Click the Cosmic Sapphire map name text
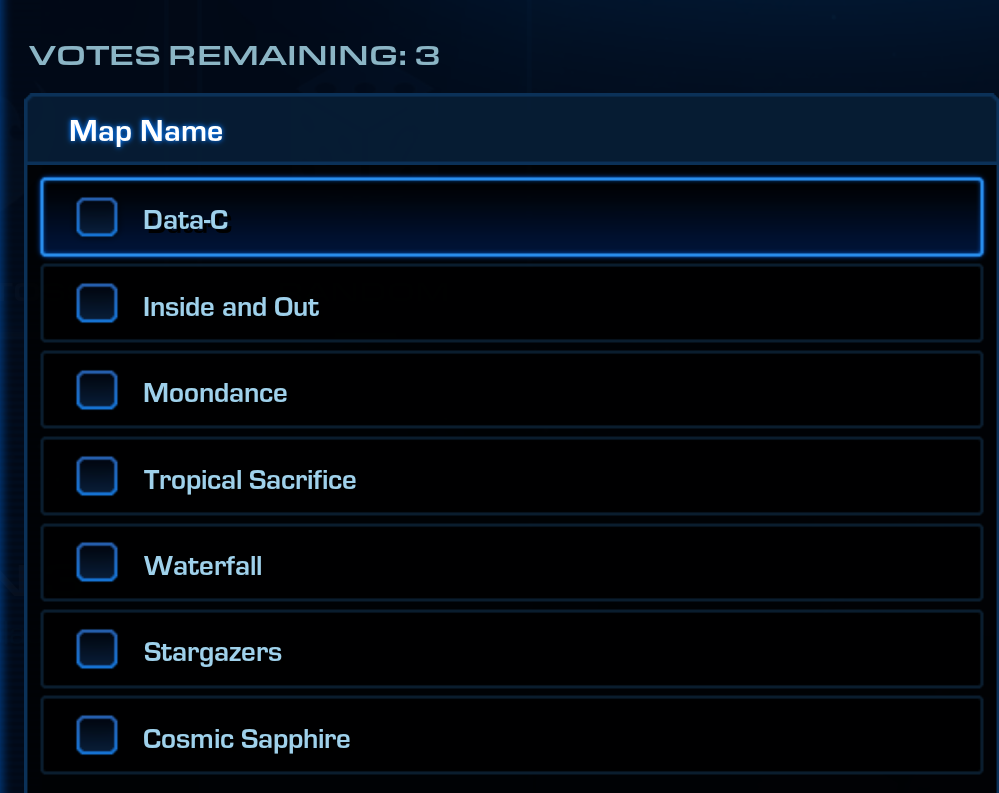This screenshot has width=999, height=793. [247, 738]
